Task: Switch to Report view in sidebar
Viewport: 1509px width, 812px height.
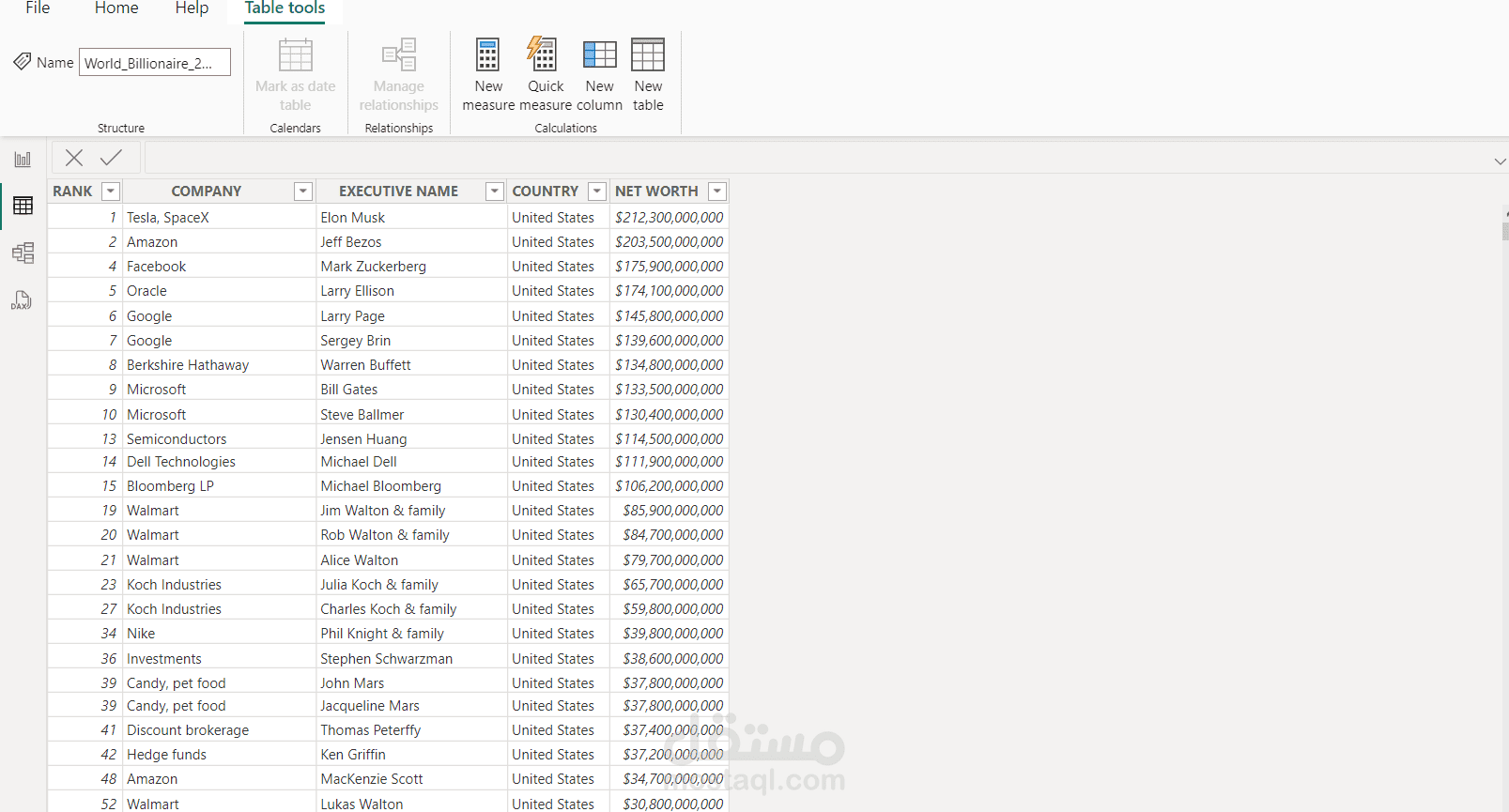Action: point(23,160)
